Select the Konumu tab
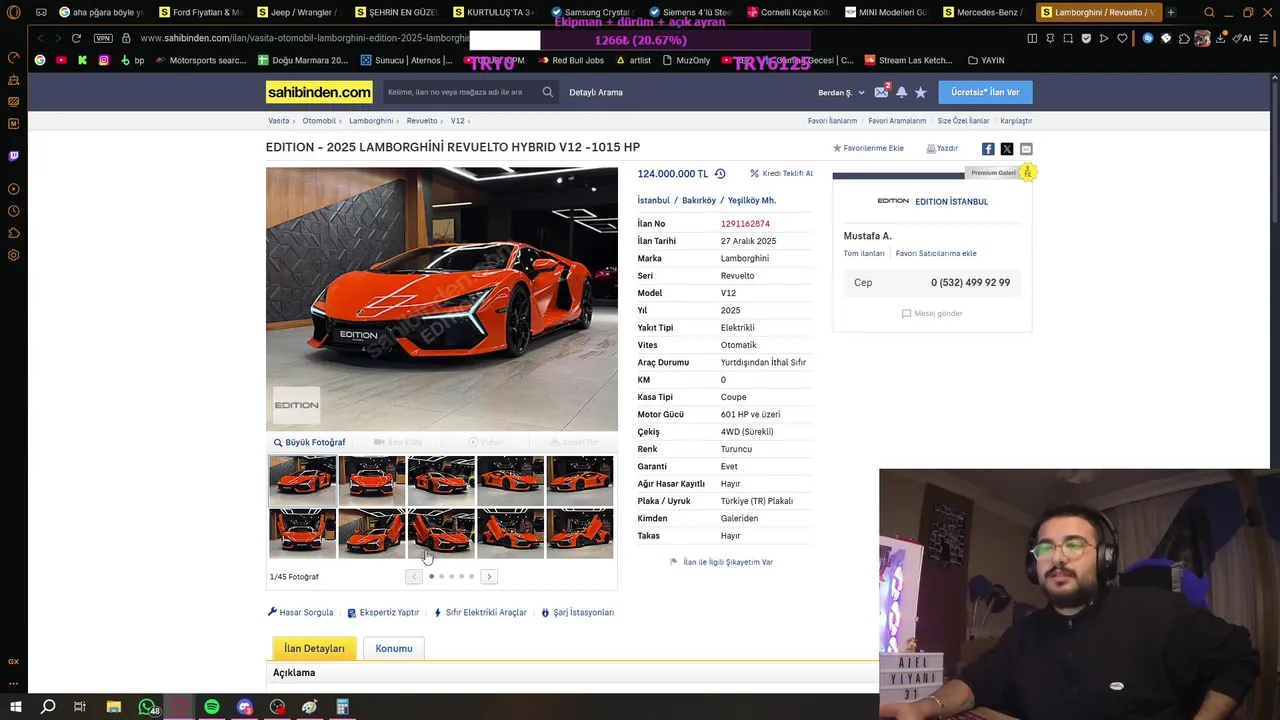Screen dimensions: 1280x720 point(394,648)
